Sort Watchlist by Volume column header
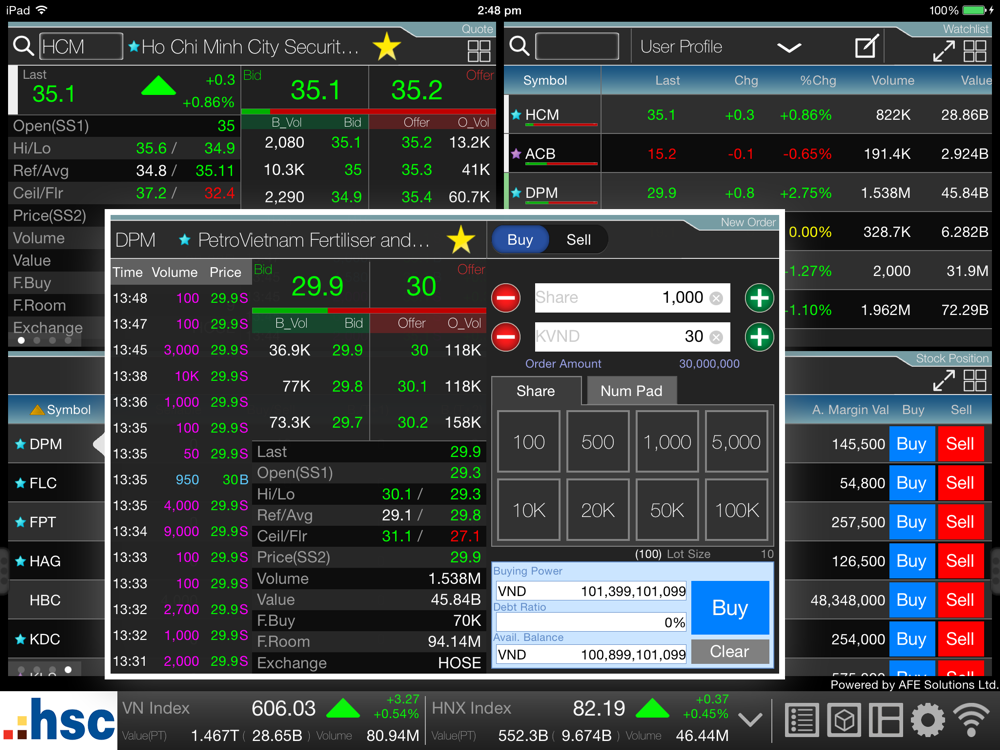 pyautogui.click(x=893, y=80)
